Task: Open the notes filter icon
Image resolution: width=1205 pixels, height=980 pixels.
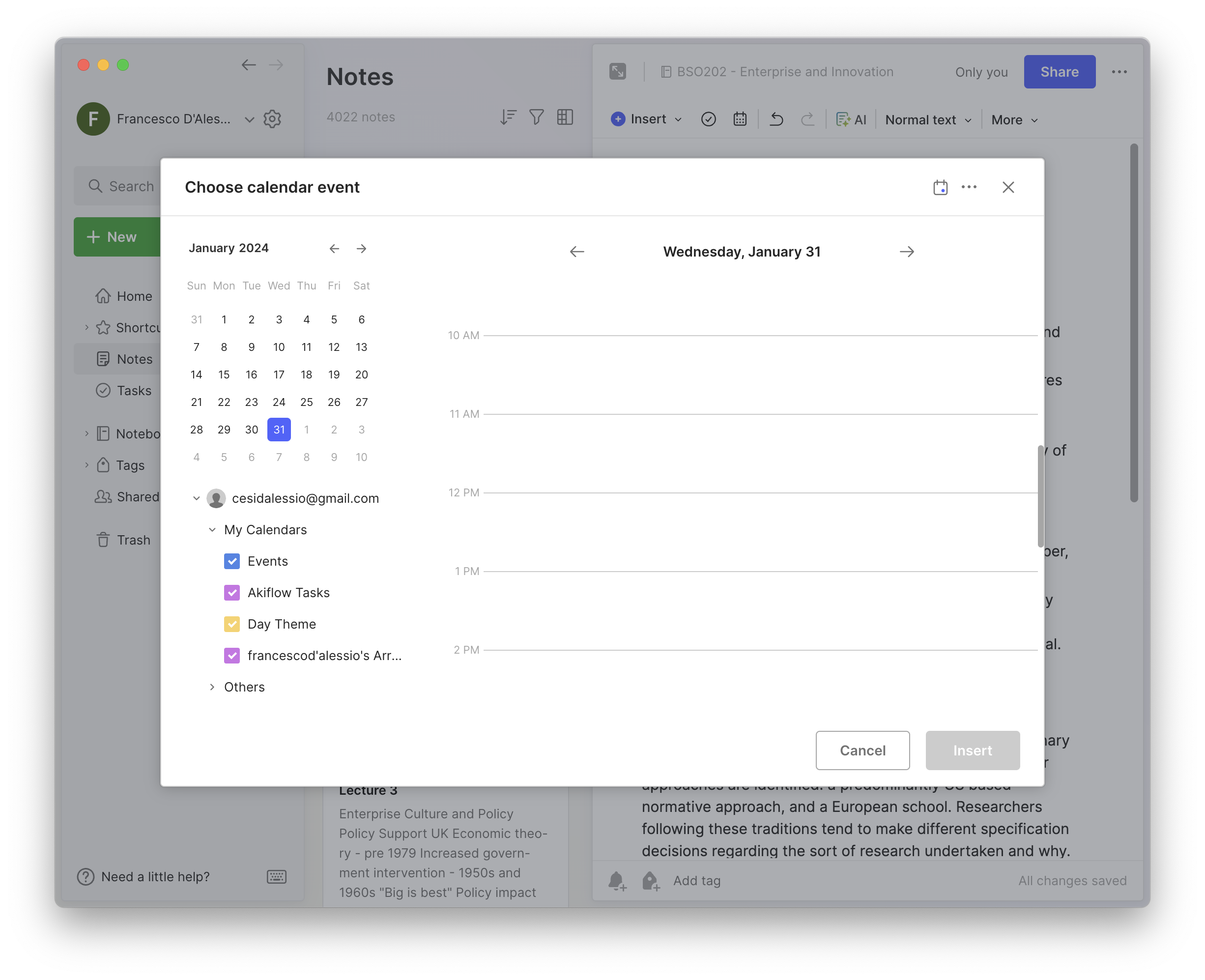Action: coord(536,117)
